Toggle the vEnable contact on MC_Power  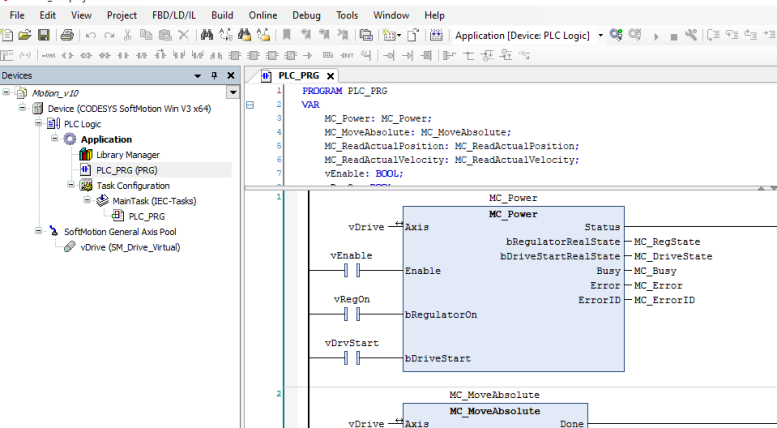351,271
